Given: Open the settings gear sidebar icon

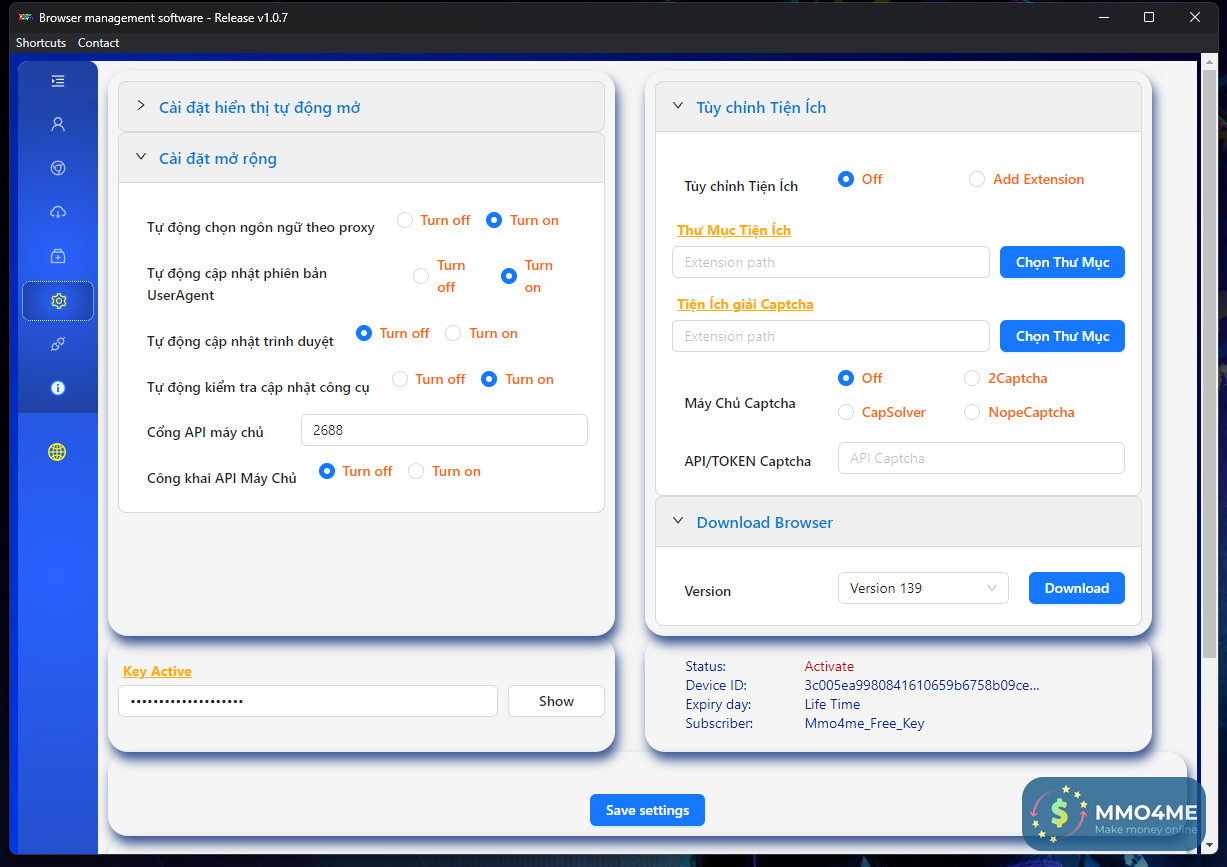Looking at the screenshot, I should tap(58, 301).
